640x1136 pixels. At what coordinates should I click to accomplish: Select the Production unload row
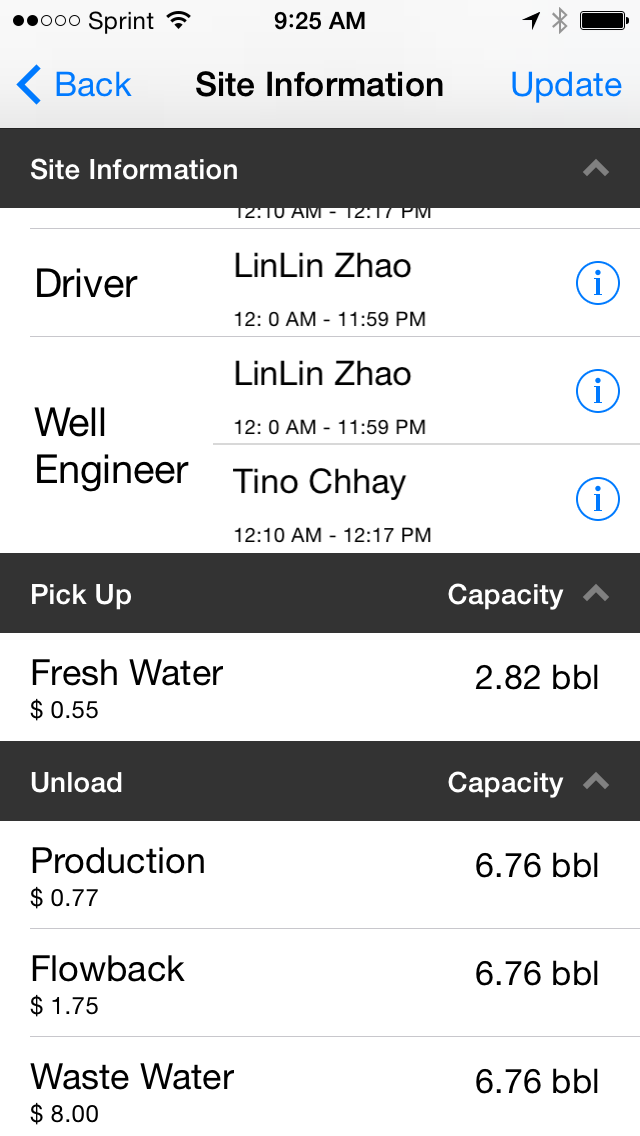pos(320,875)
